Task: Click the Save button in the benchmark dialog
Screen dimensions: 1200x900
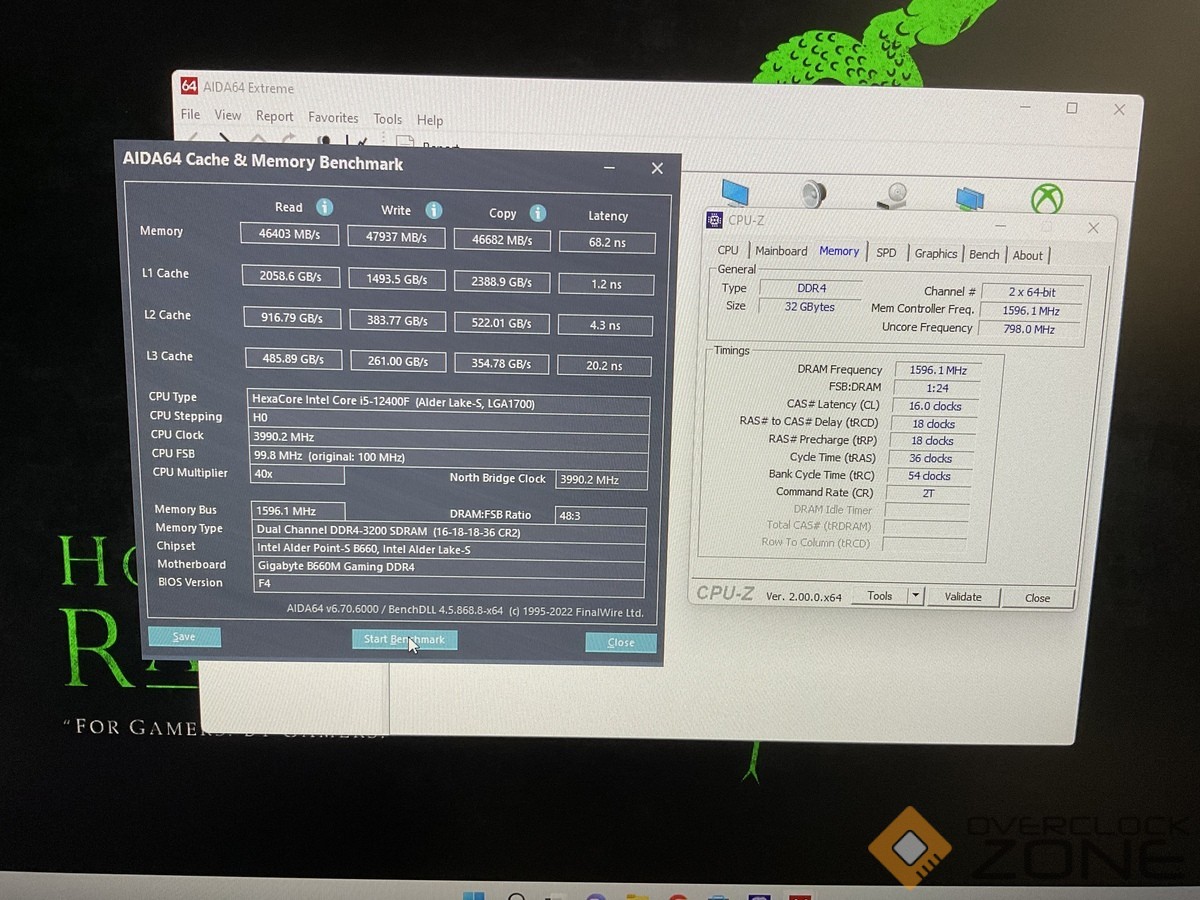Action: tap(184, 636)
